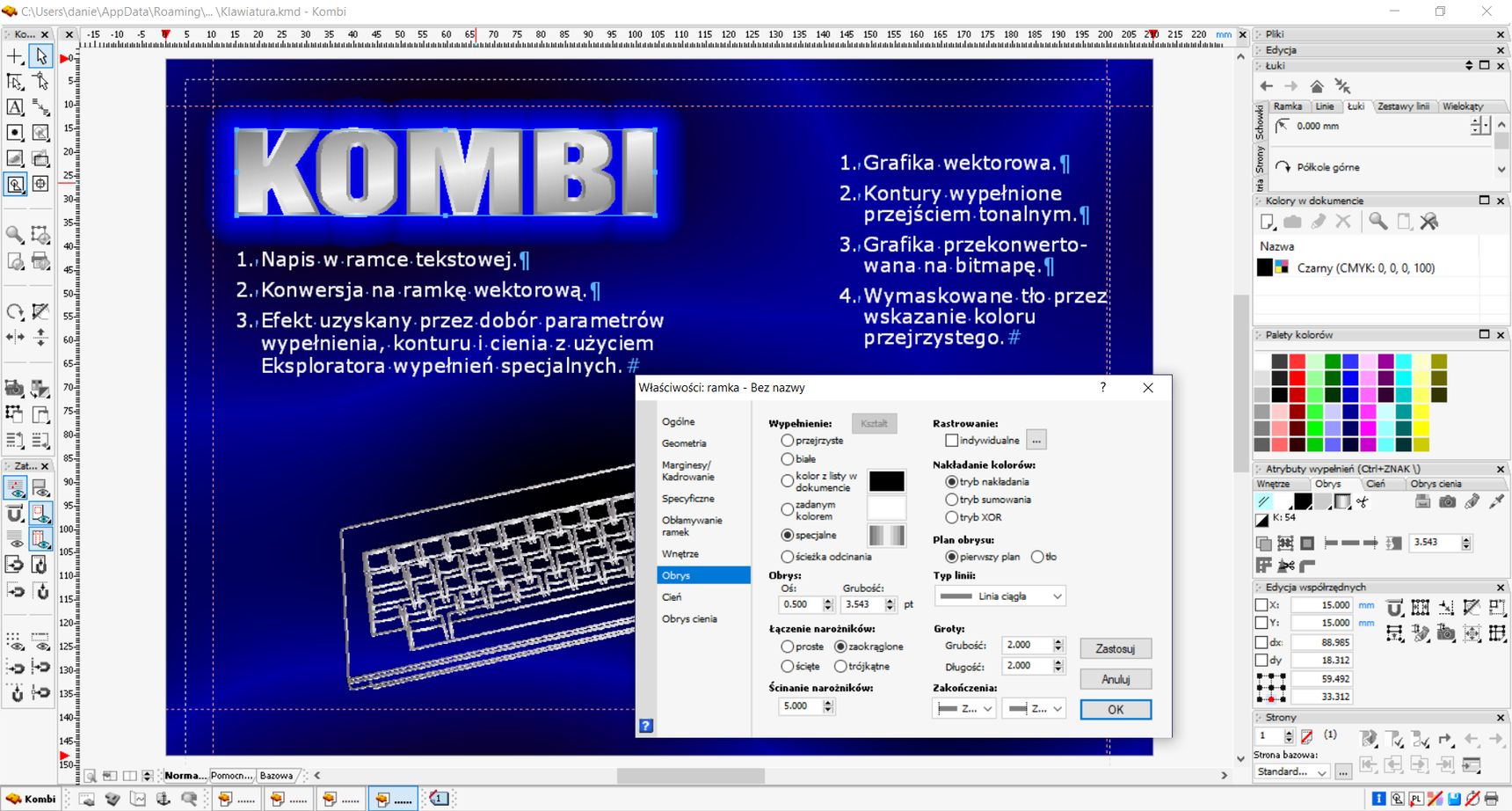Image resolution: width=1512 pixels, height=811 pixels.
Task: Switch to 'Zestawy linii' tab
Action: click(1403, 106)
